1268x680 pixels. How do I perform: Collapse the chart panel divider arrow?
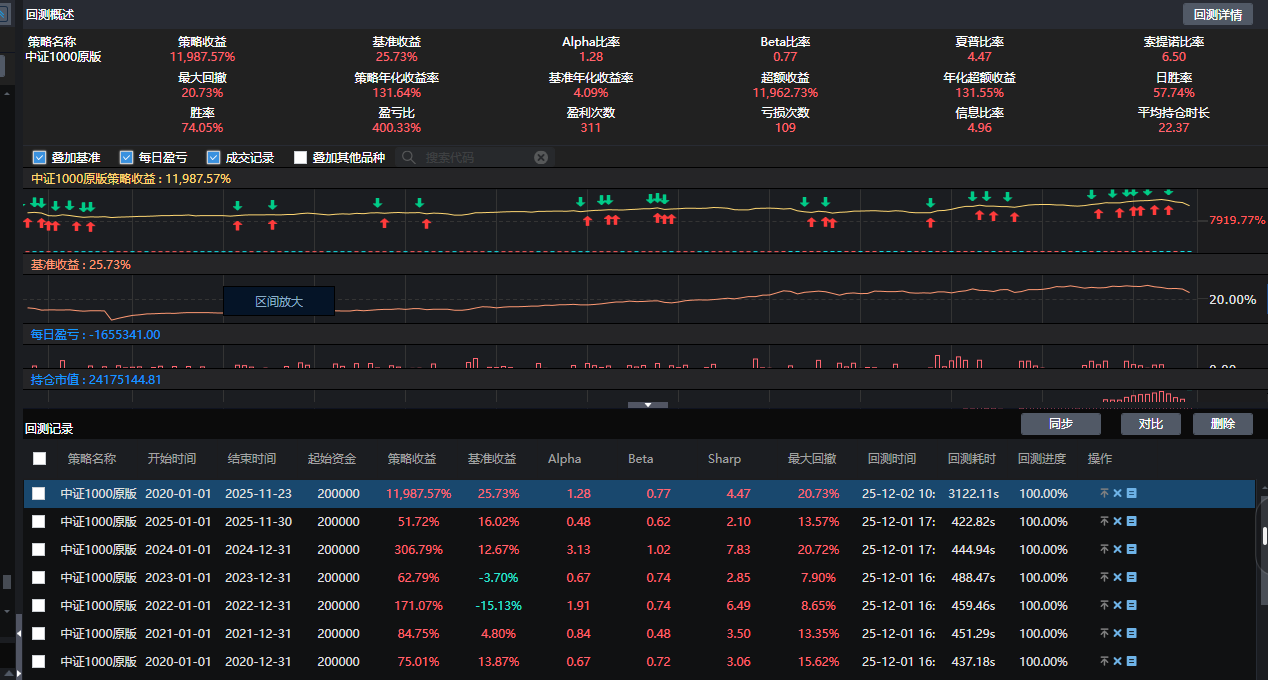pyautogui.click(x=647, y=405)
